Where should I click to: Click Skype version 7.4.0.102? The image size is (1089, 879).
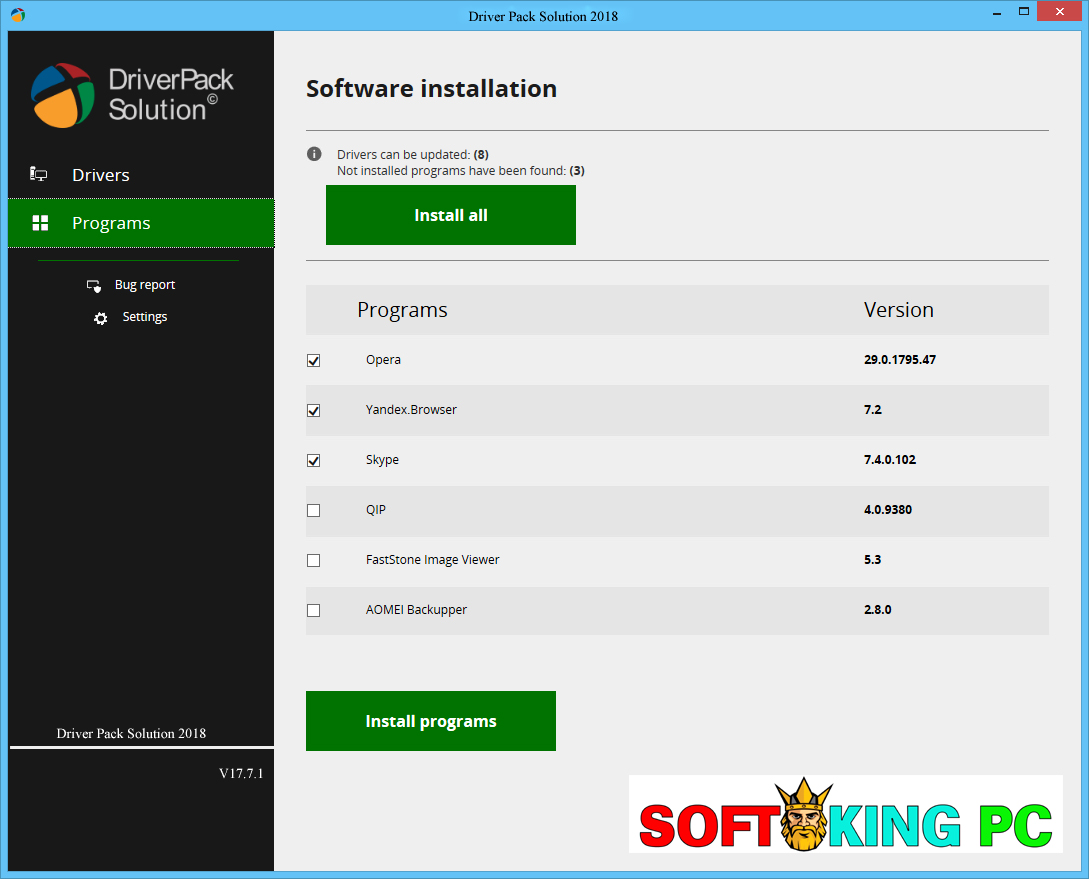coord(890,460)
